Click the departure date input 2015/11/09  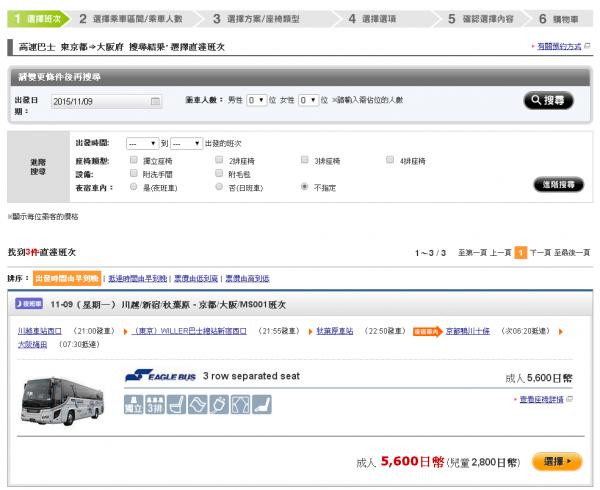(107, 101)
